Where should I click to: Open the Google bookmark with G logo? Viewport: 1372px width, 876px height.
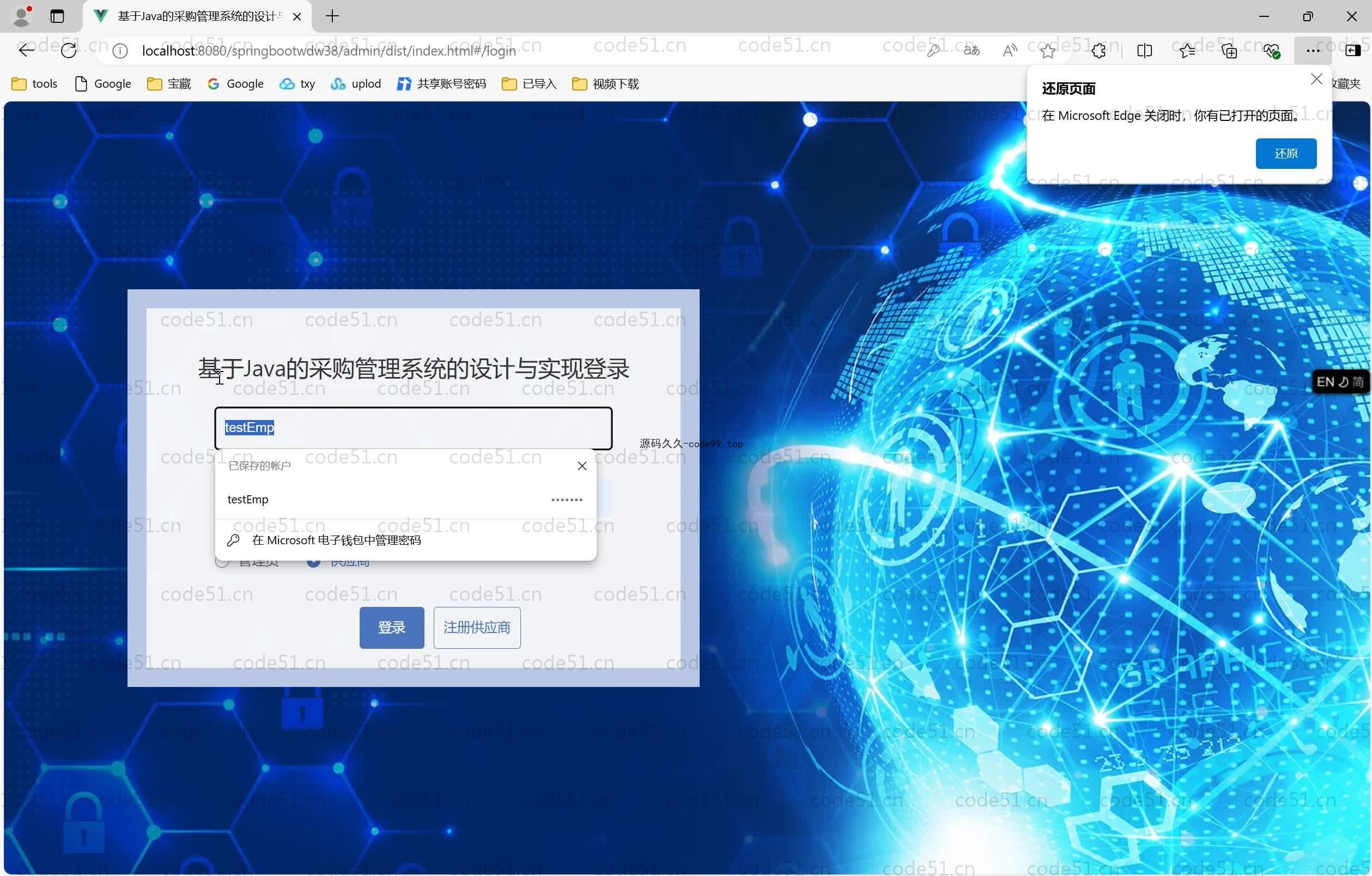pyautogui.click(x=235, y=84)
